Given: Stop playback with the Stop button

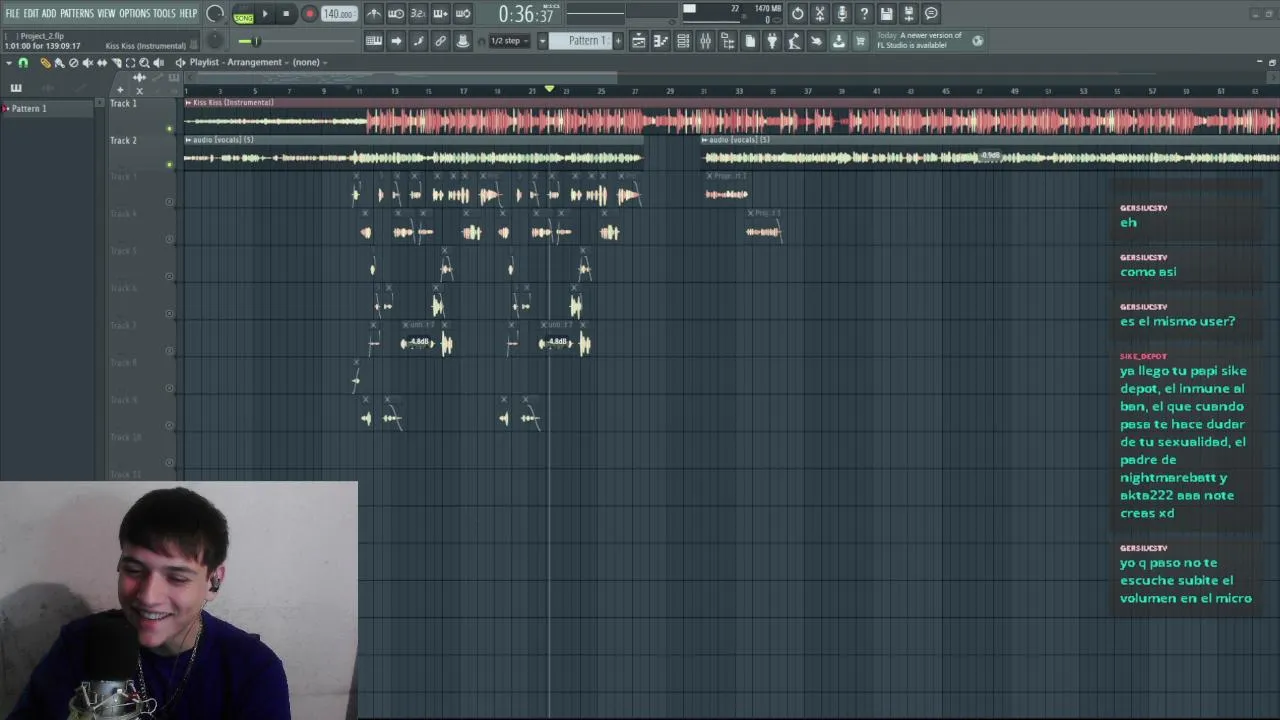Looking at the screenshot, I should click(x=286, y=14).
